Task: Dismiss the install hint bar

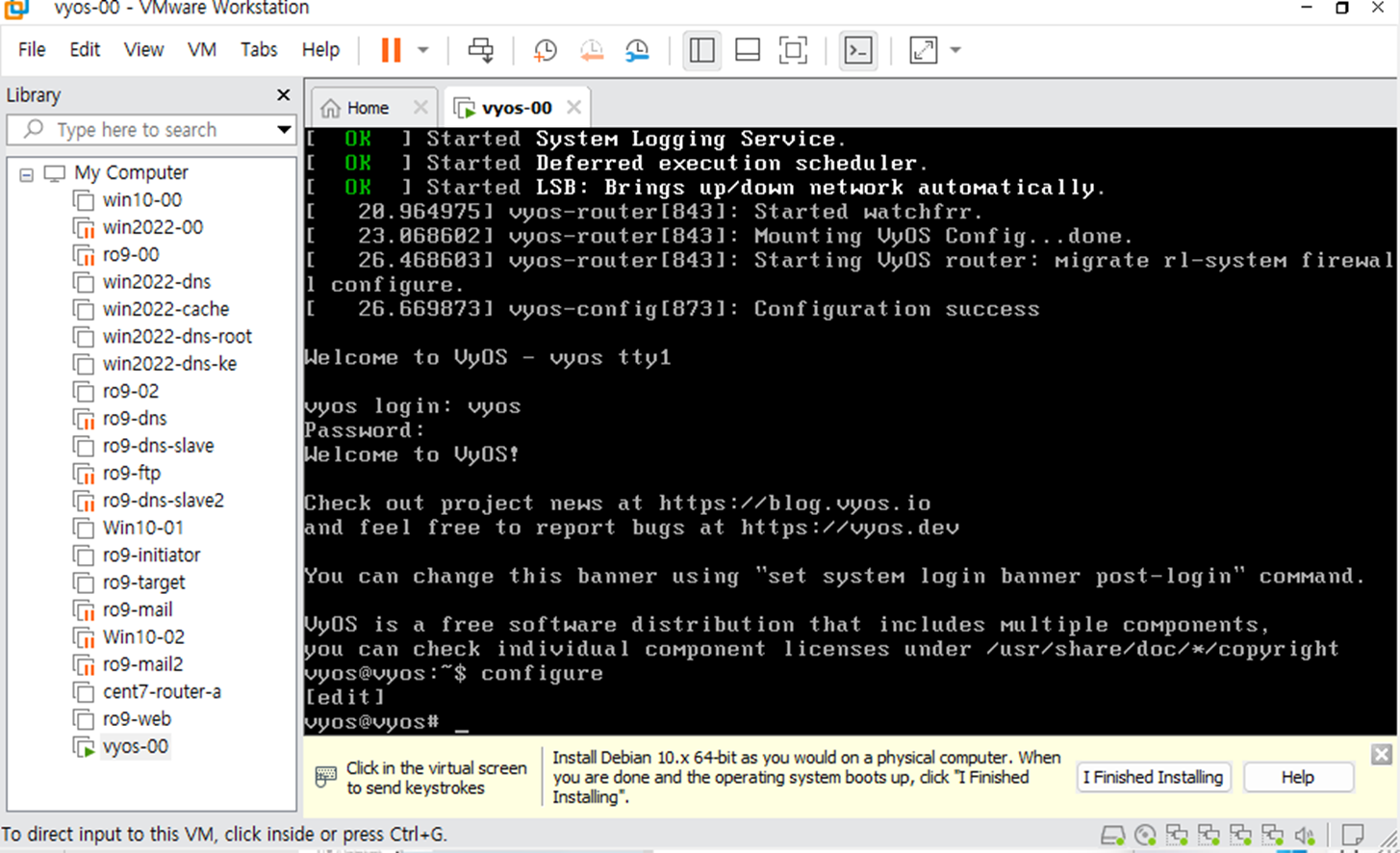Action: point(1381,754)
